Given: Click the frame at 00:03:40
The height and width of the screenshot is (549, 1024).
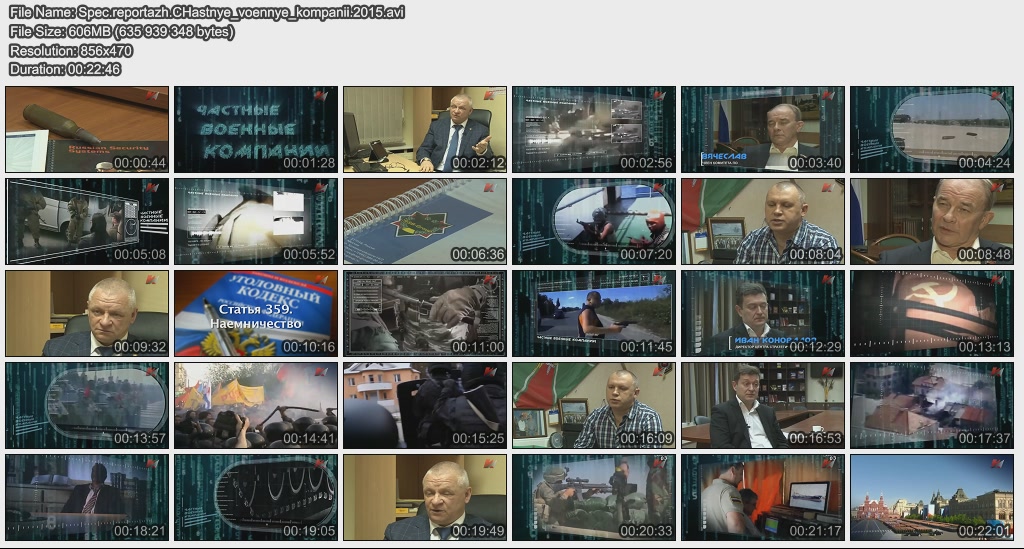Looking at the screenshot, I should click(x=763, y=129).
